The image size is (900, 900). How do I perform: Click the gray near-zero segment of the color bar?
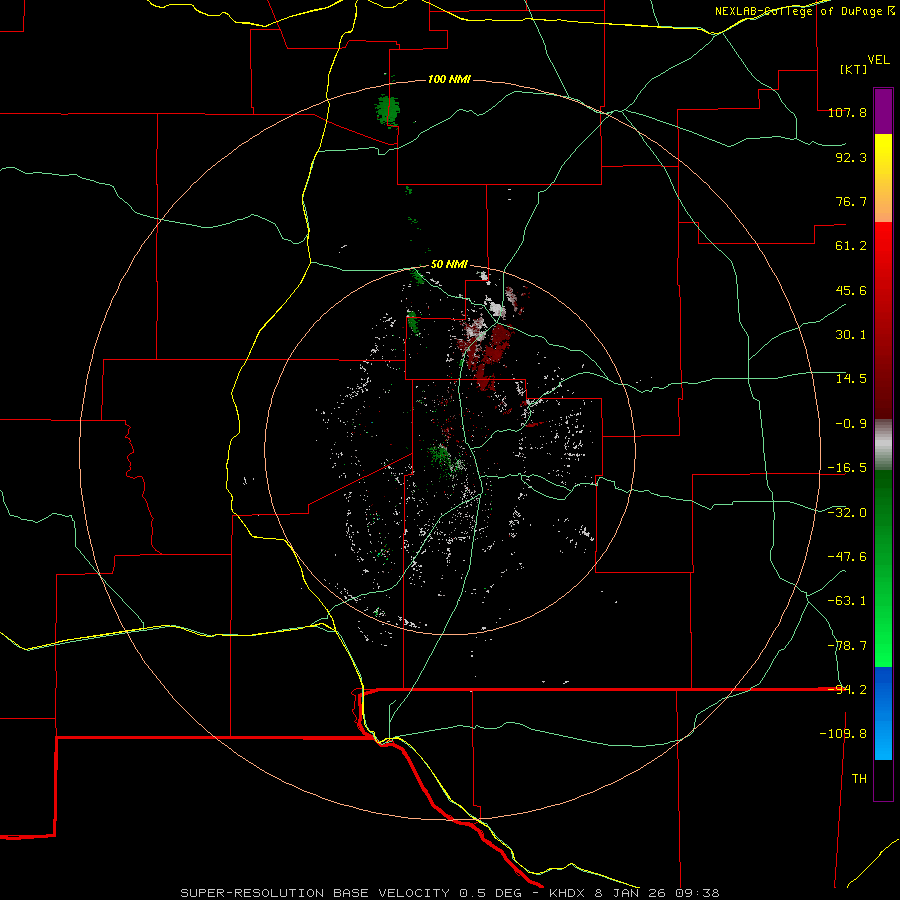pos(883,445)
